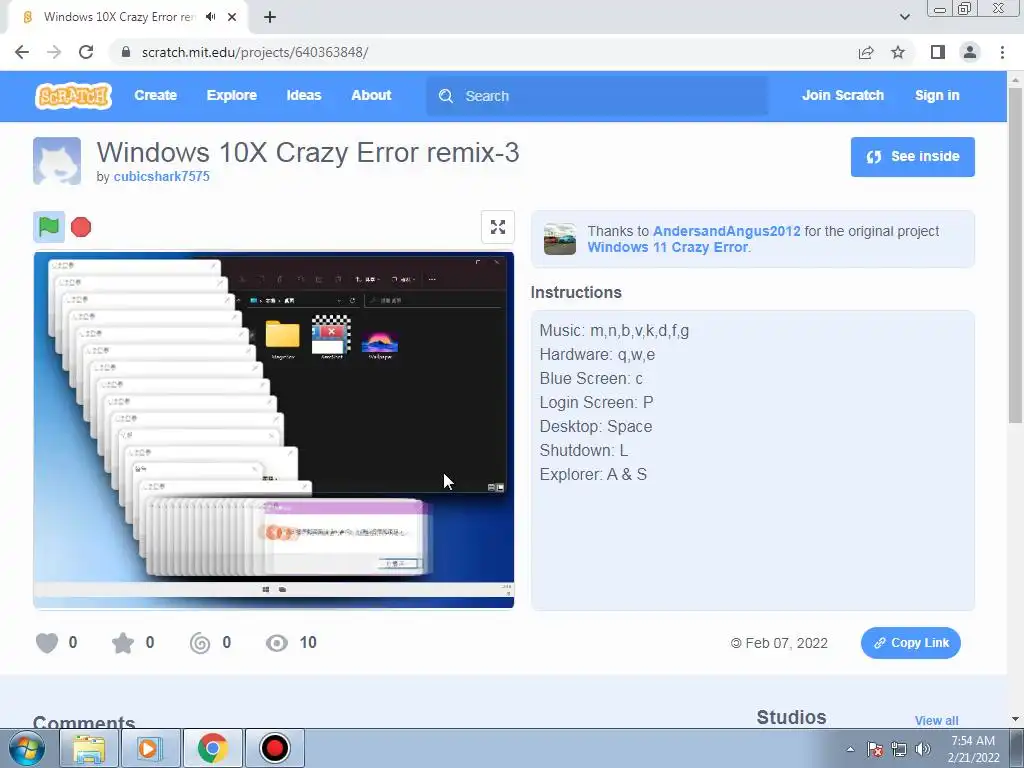1024x768 pixels.
Task: Open a new browser tab
Action: coord(270,17)
